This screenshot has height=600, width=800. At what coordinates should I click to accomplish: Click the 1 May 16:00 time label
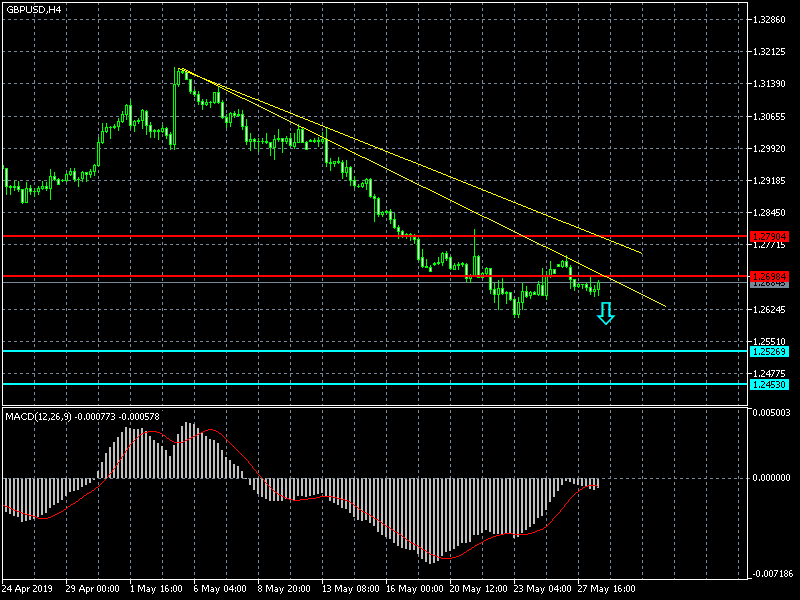(158, 589)
